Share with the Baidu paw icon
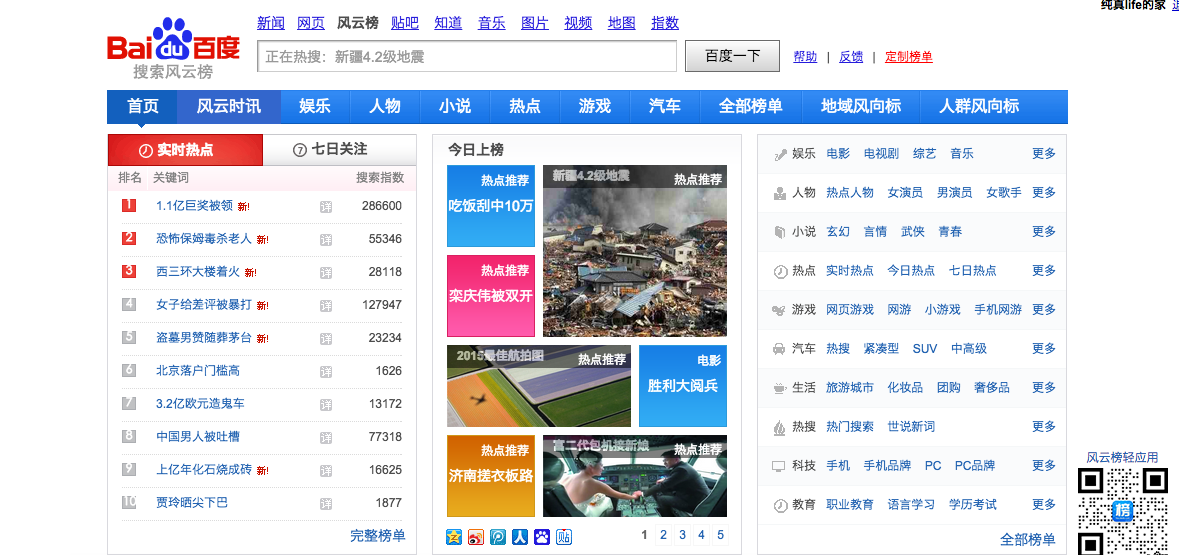This screenshot has height=555, width=1179. coord(541,536)
